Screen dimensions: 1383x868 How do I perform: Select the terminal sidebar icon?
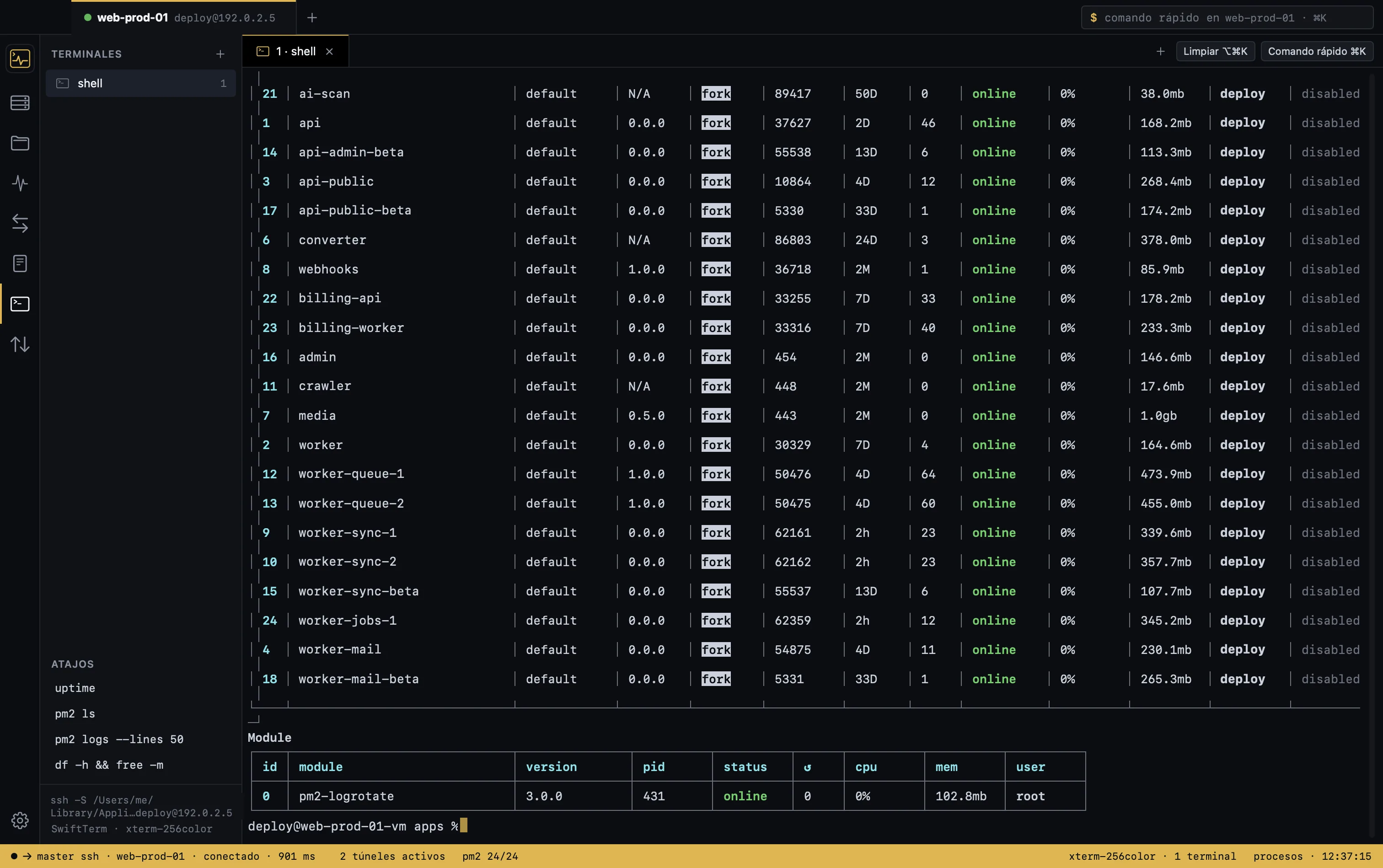[20, 304]
